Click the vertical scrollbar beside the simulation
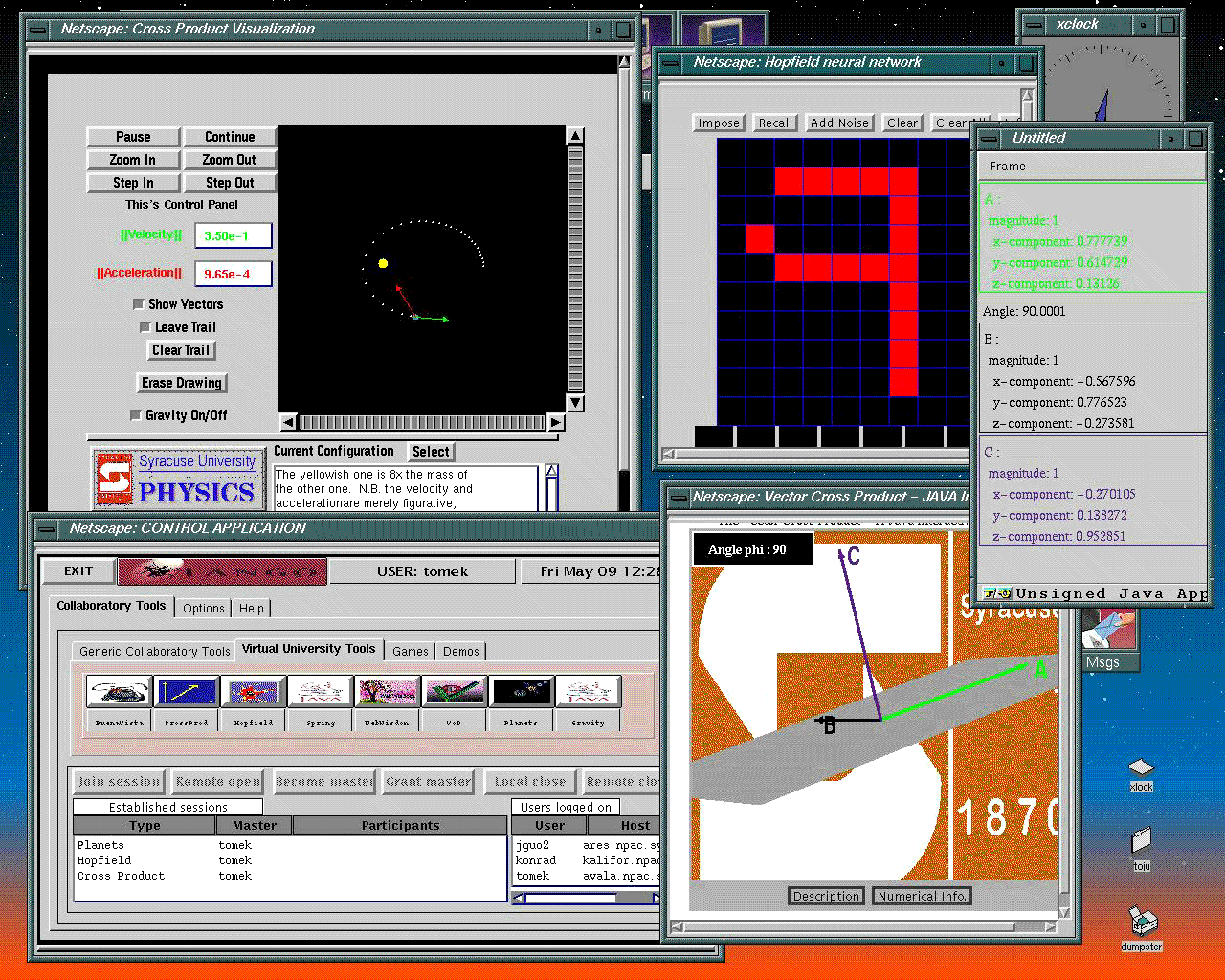This screenshot has height=980, width=1225. [x=575, y=270]
